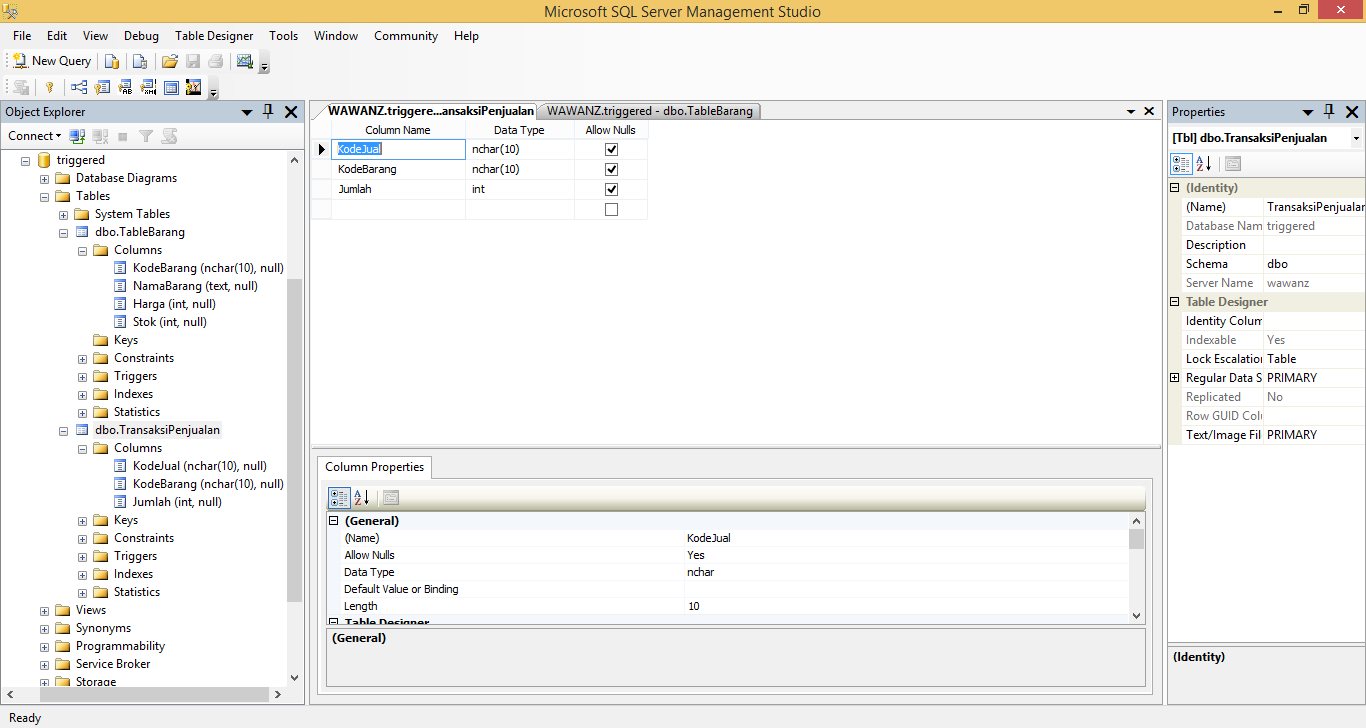Check Allow Nulls on the empty row
This screenshot has height=728, width=1366.
(611, 210)
